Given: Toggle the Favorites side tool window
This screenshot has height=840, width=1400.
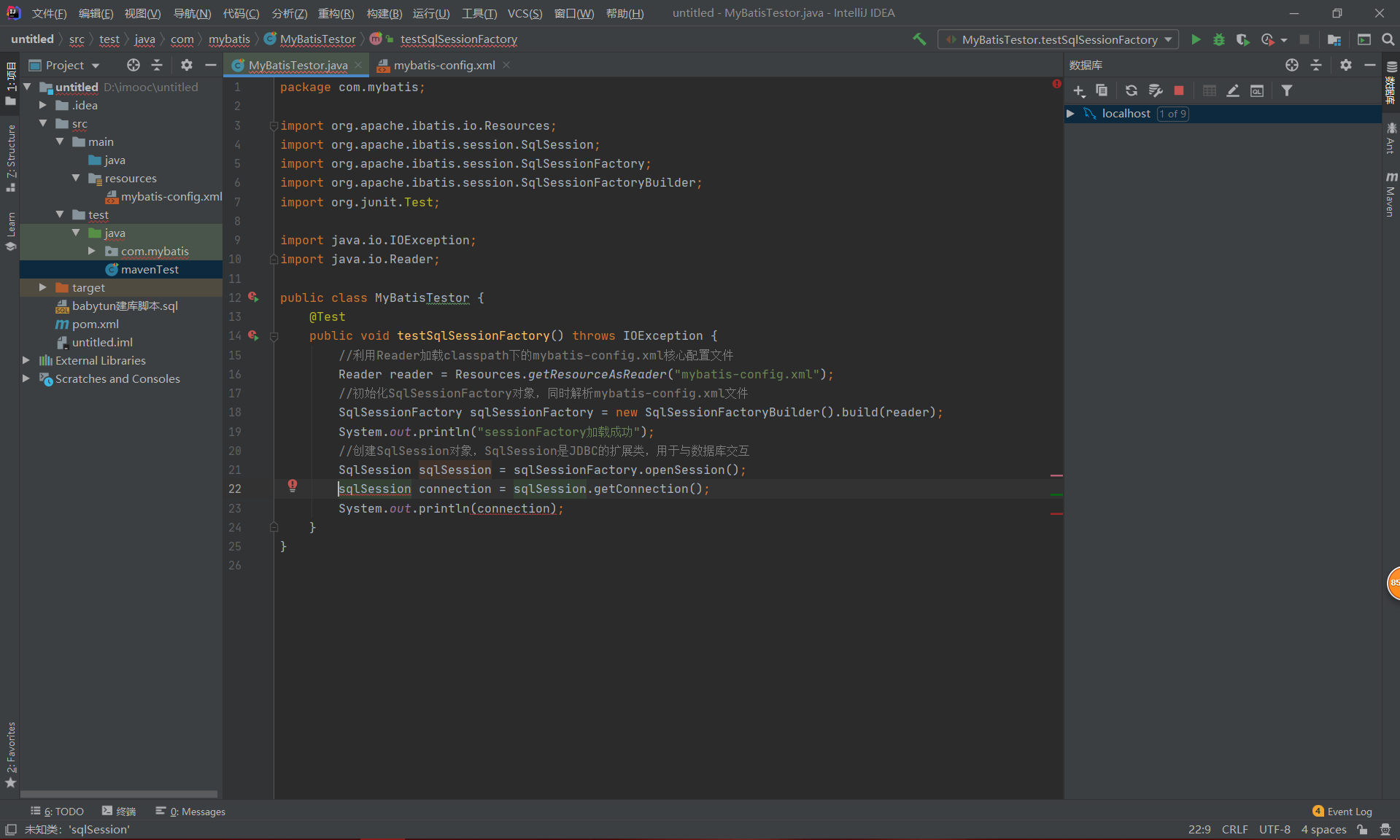Looking at the screenshot, I should pos(10,755).
